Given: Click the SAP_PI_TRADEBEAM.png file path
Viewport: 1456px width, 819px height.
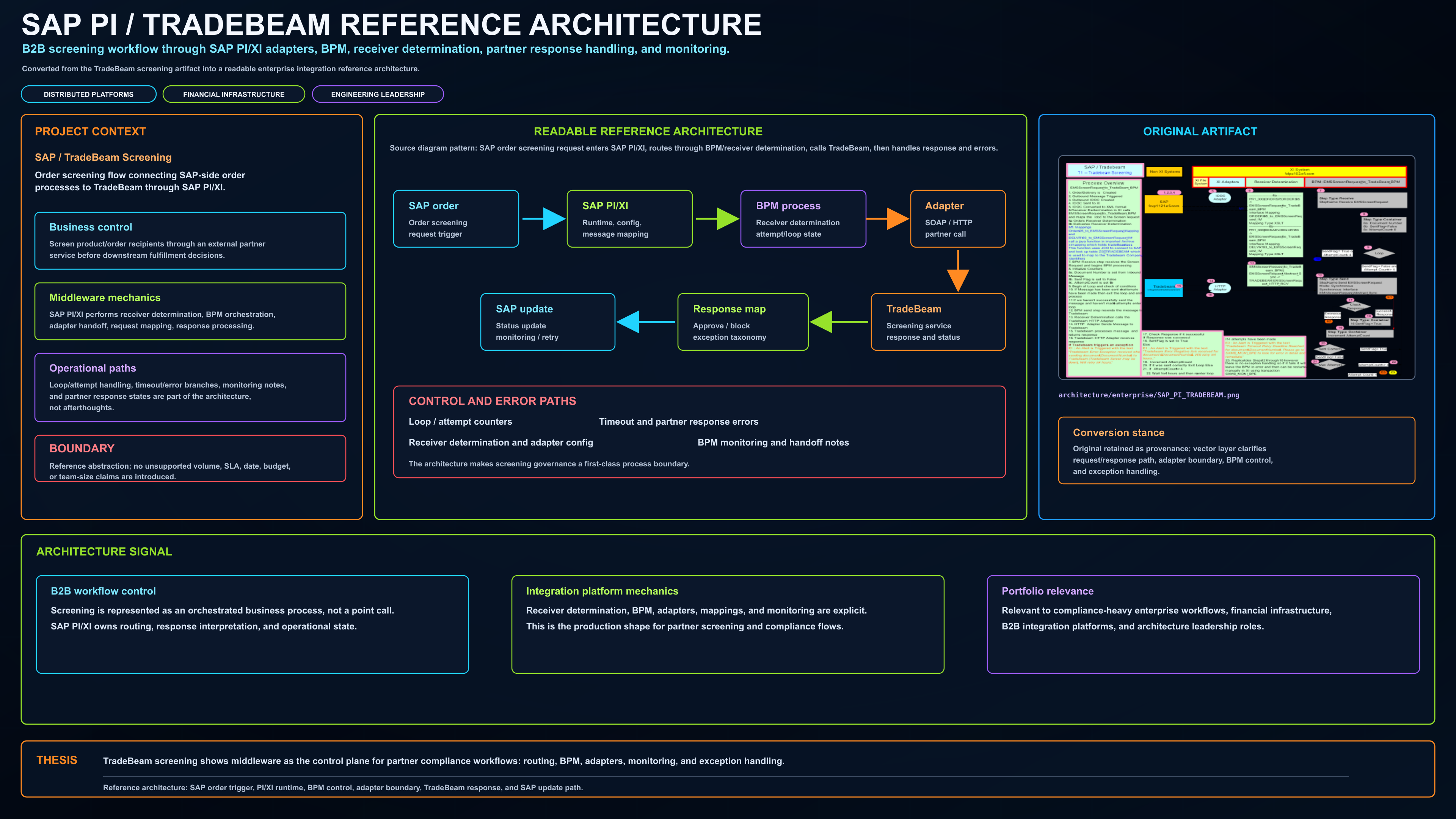Looking at the screenshot, I should [x=1148, y=395].
